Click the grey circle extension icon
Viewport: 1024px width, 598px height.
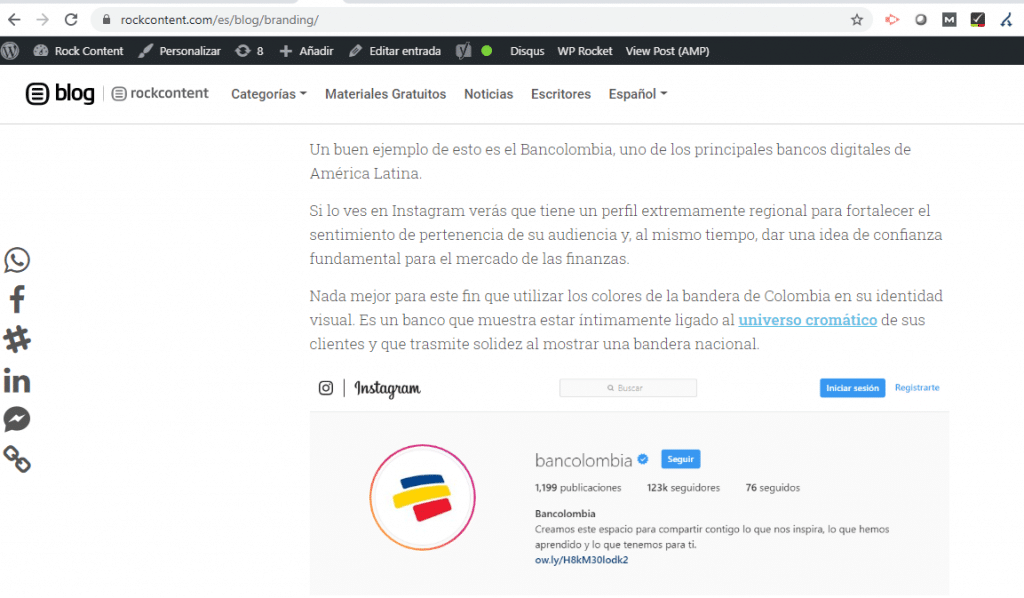(x=921, y=20)
